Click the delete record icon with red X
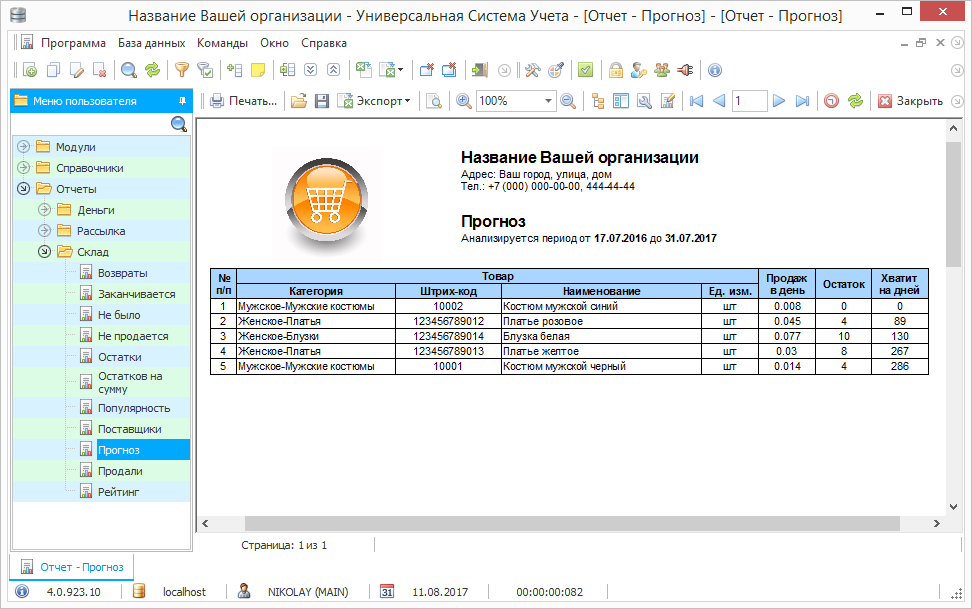This screenshot has height=609, width=972. coord(100,70)
